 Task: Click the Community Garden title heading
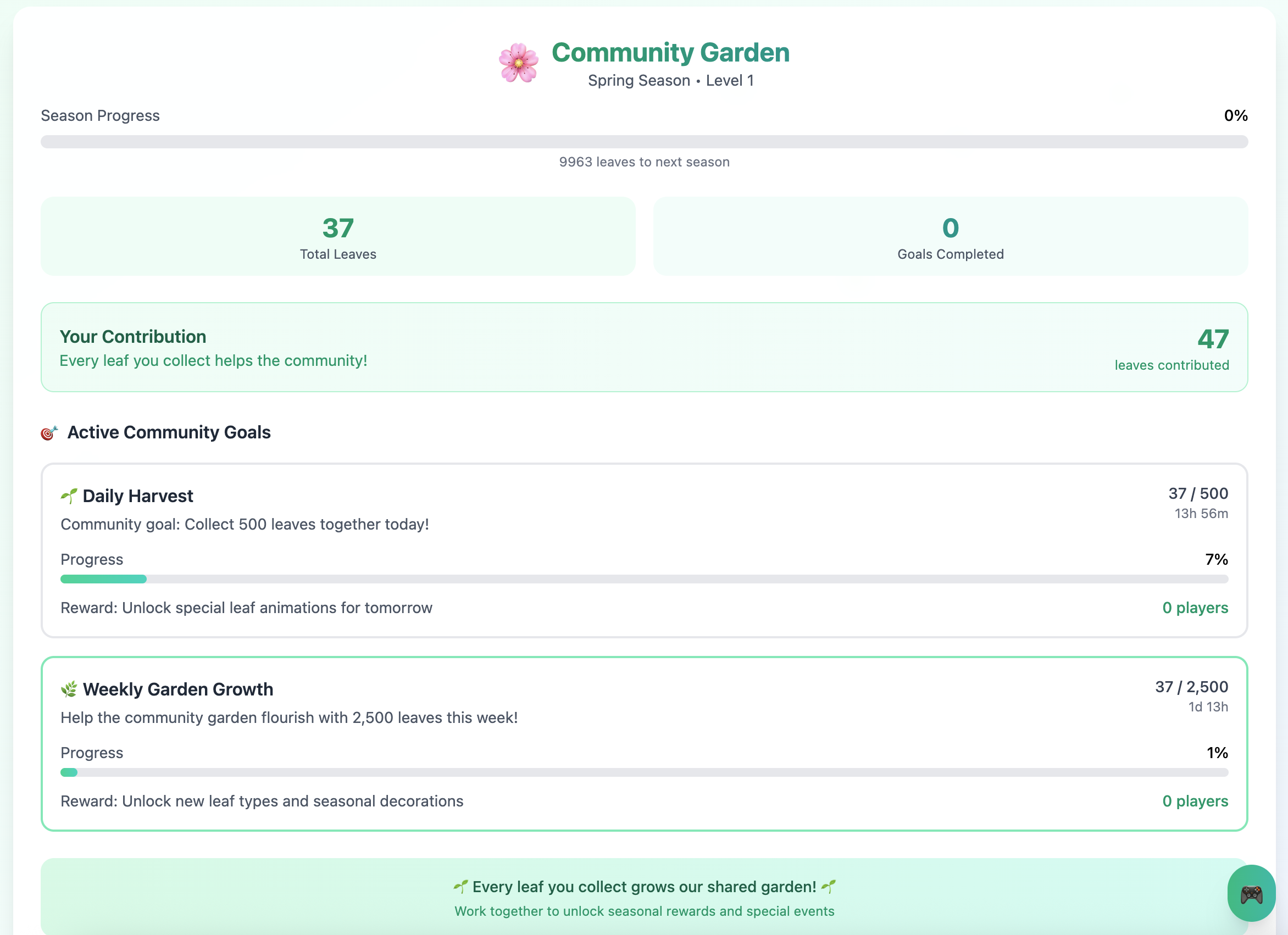coord(670,52)
